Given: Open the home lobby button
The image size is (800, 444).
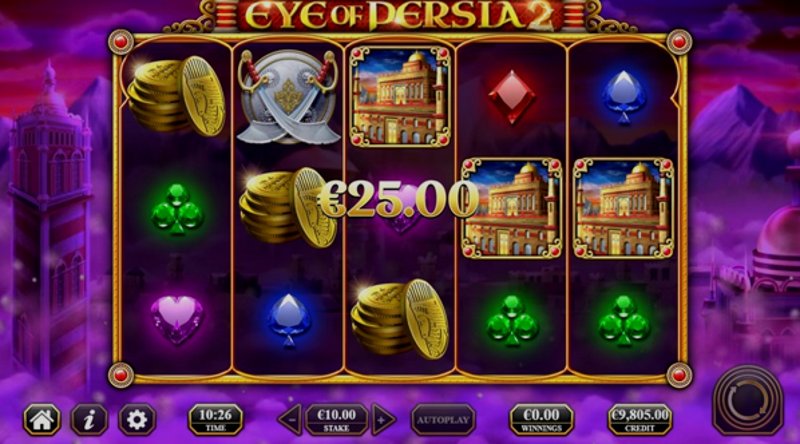Looking at the screenshot, I should click(x=42, y=420).
